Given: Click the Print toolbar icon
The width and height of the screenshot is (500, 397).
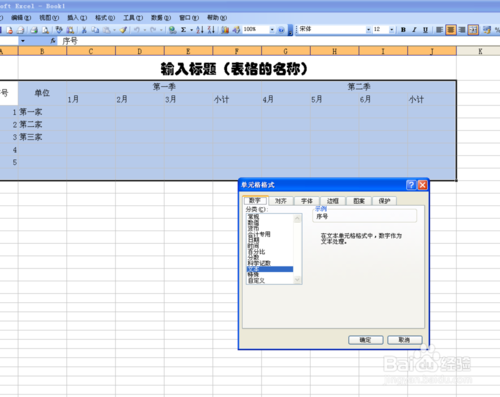Looking at the screenshot, I should point(34,30).
